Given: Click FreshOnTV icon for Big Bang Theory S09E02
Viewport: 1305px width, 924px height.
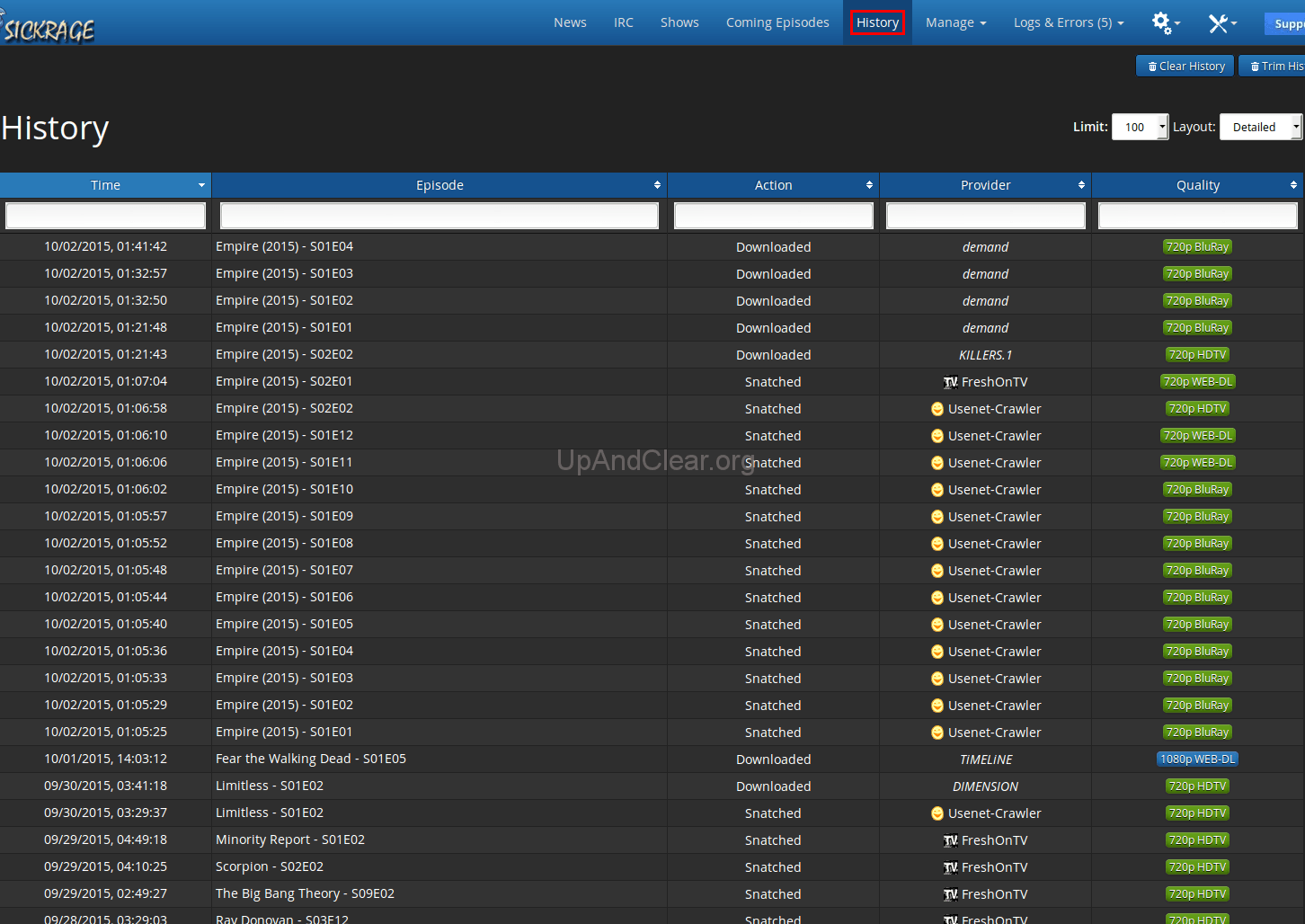Looking at the screenshot, I should [951, 894].
